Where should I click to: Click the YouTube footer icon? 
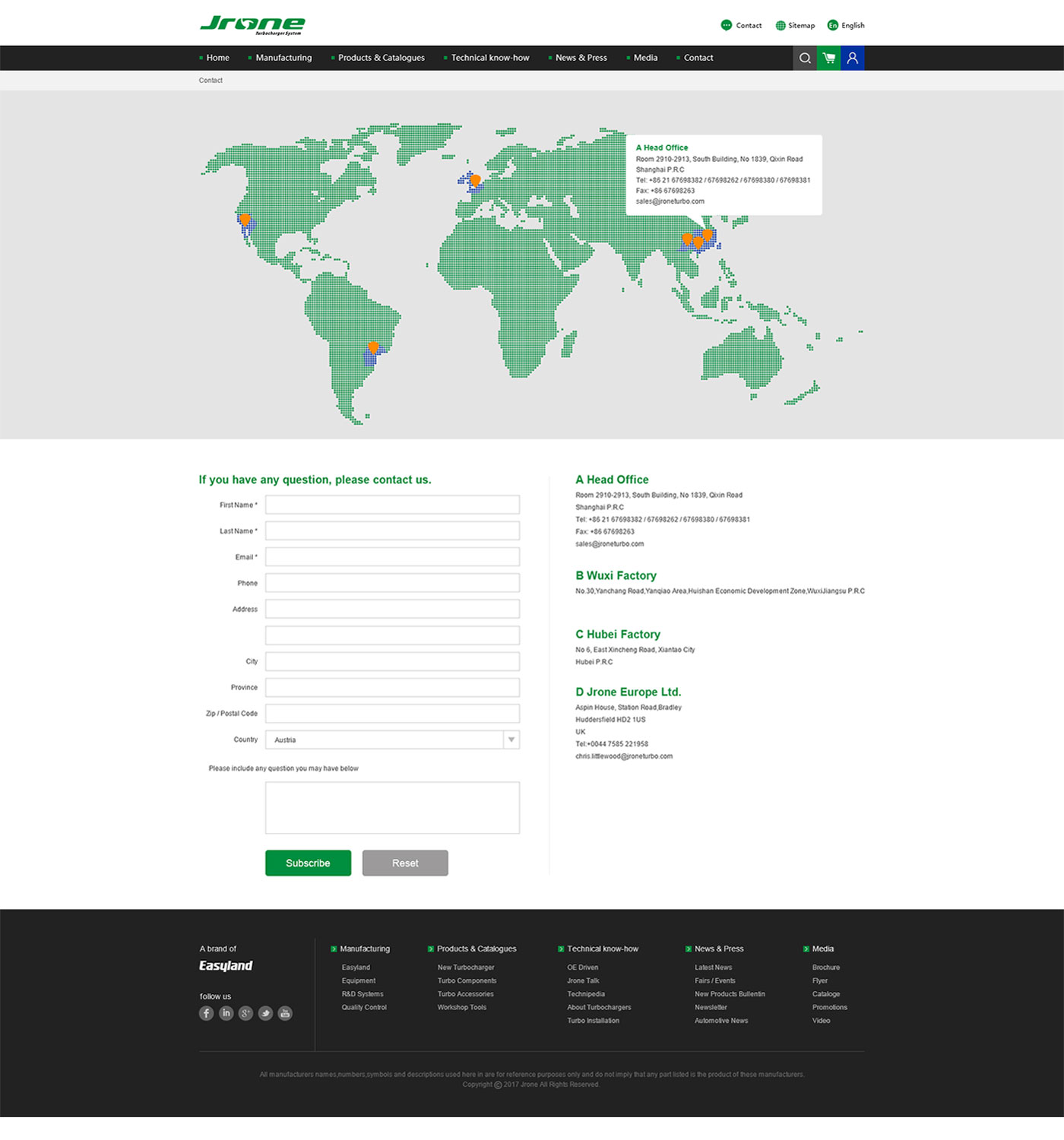[x=285, y=1013]
